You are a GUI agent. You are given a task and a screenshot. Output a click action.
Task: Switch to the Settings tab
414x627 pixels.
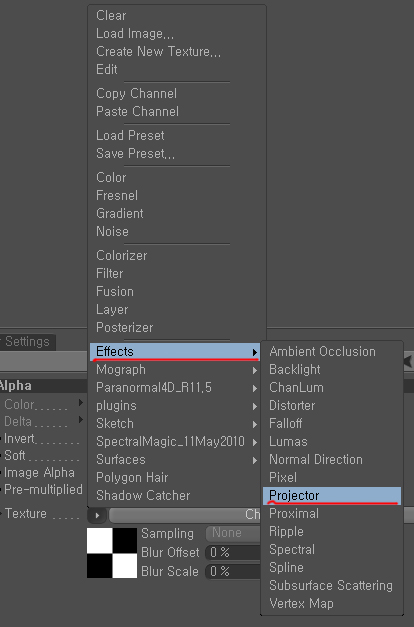point(27,342)
